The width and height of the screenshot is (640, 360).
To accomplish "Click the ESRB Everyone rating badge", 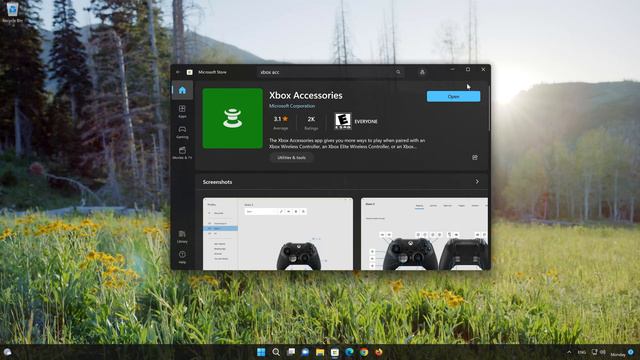I will [343, 121].
